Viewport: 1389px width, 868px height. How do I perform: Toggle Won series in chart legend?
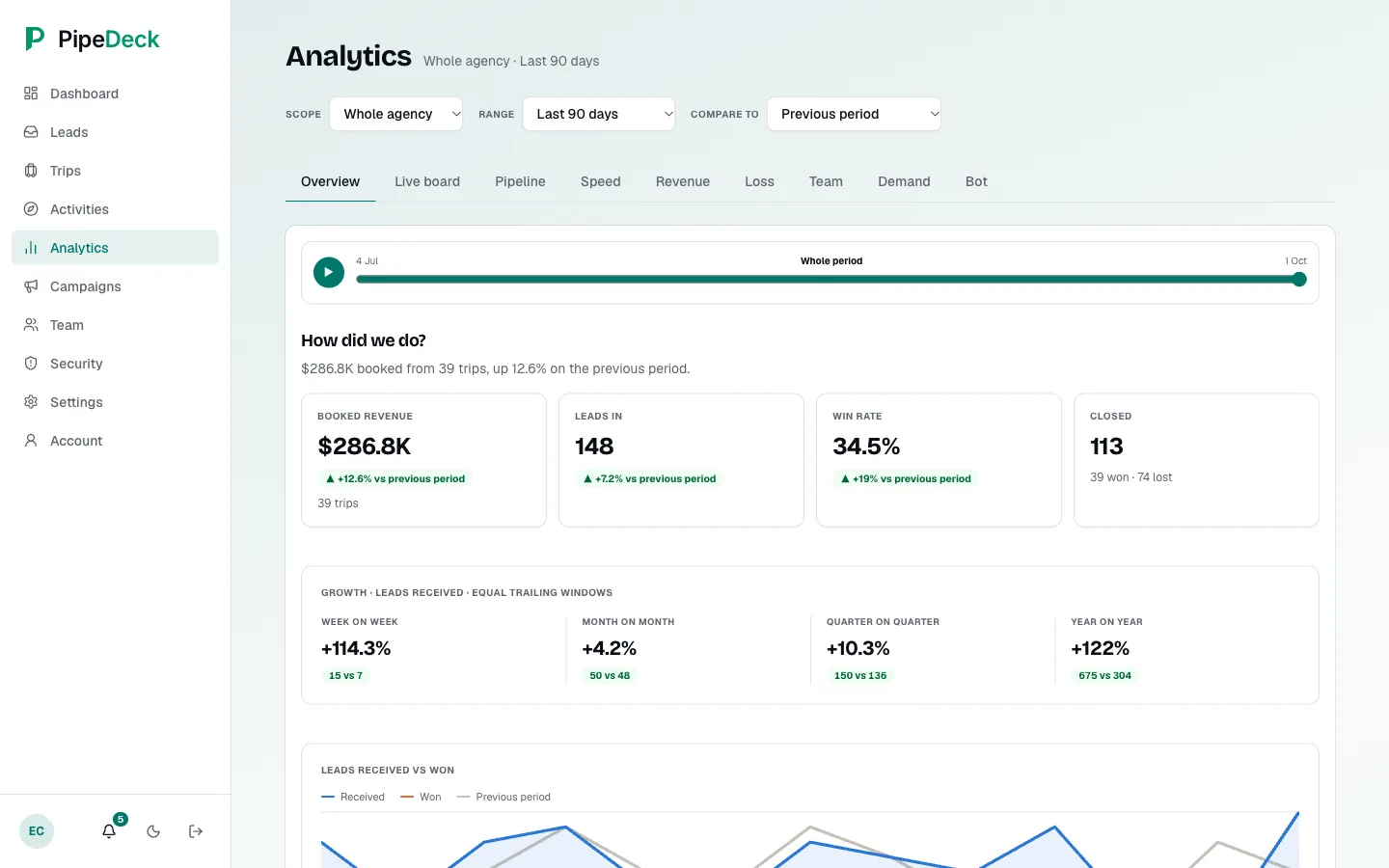click(421, 797)
